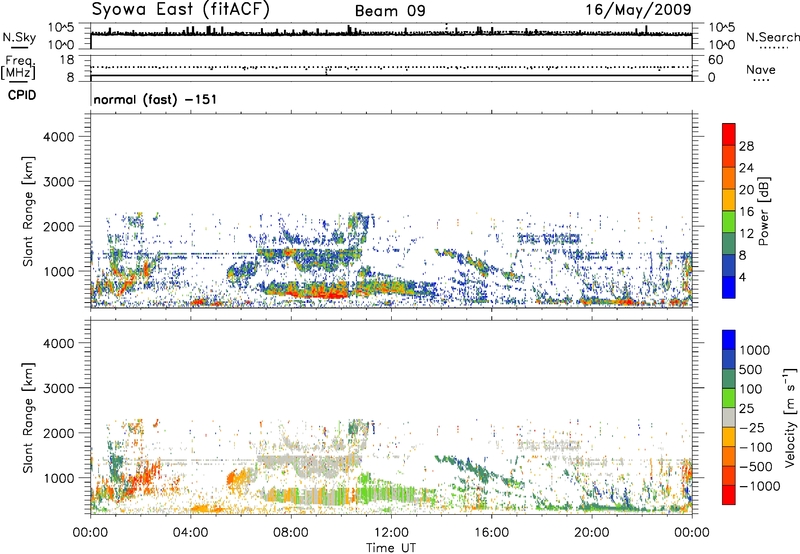The width and height of the screenshot is (800, 554).
Task: Select the 'Freq. [MHz]' axis label
Action: [18, 67]
